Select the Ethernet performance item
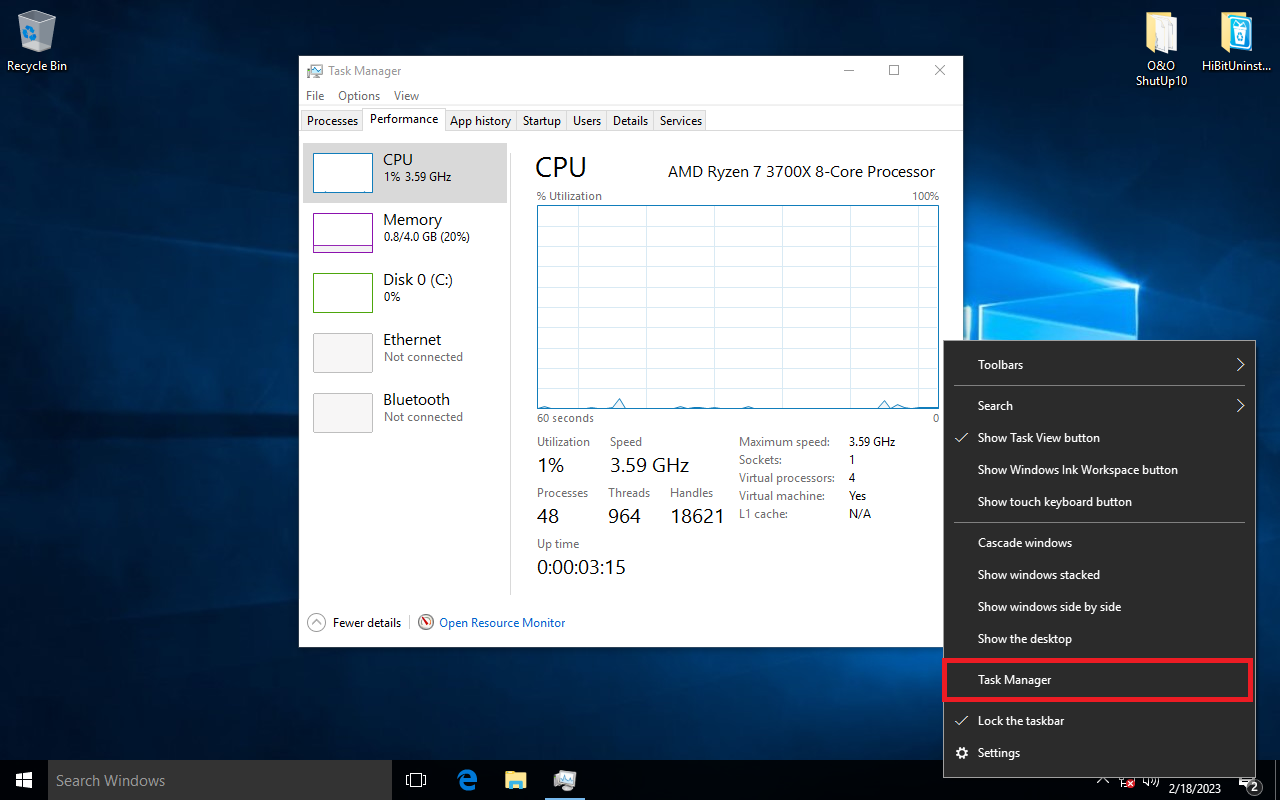Image resolution: width=1280 pixels, height=800 pixels. (405, 352)
